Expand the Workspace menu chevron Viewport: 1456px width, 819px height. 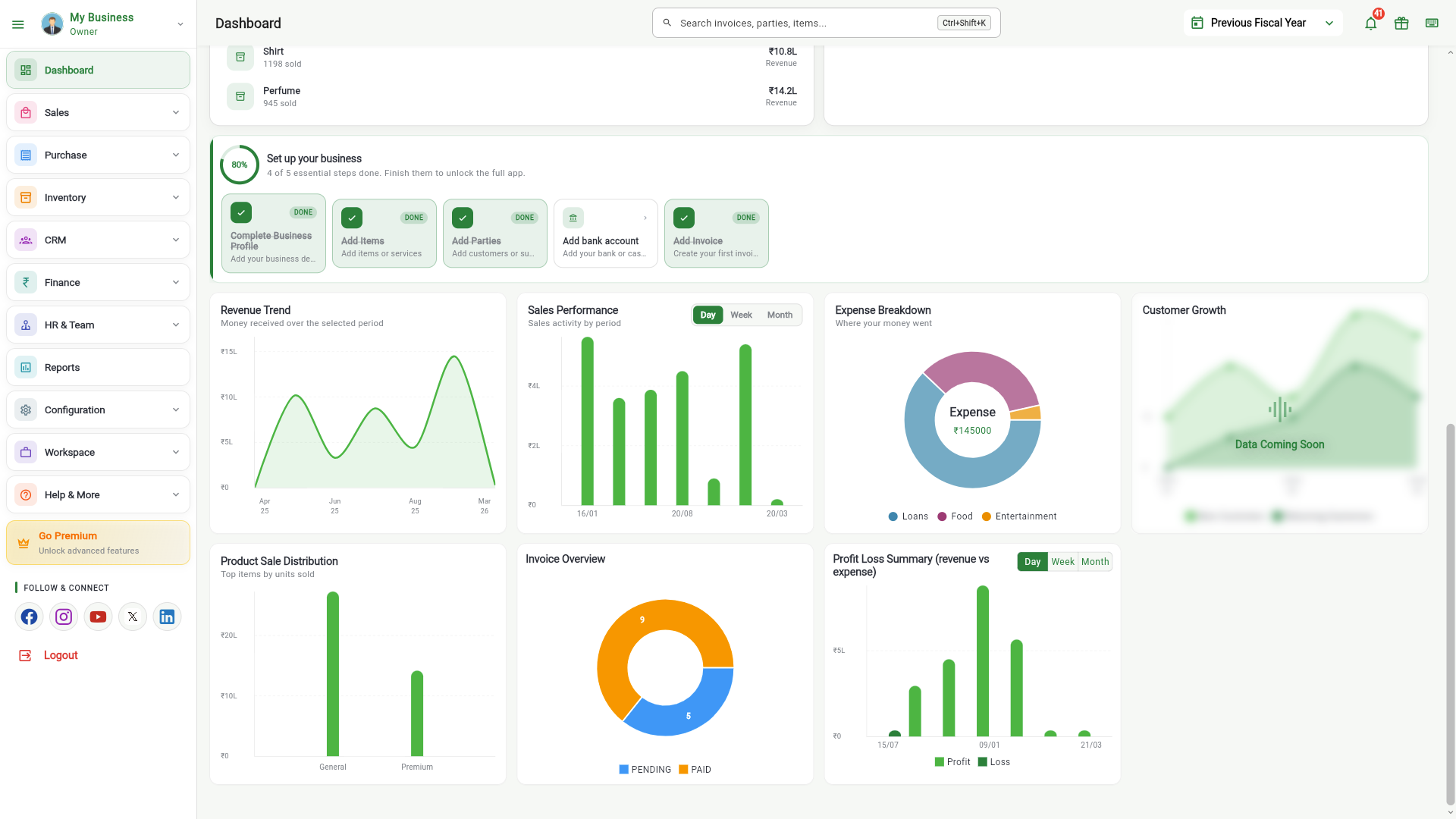(x=176, y=452)
